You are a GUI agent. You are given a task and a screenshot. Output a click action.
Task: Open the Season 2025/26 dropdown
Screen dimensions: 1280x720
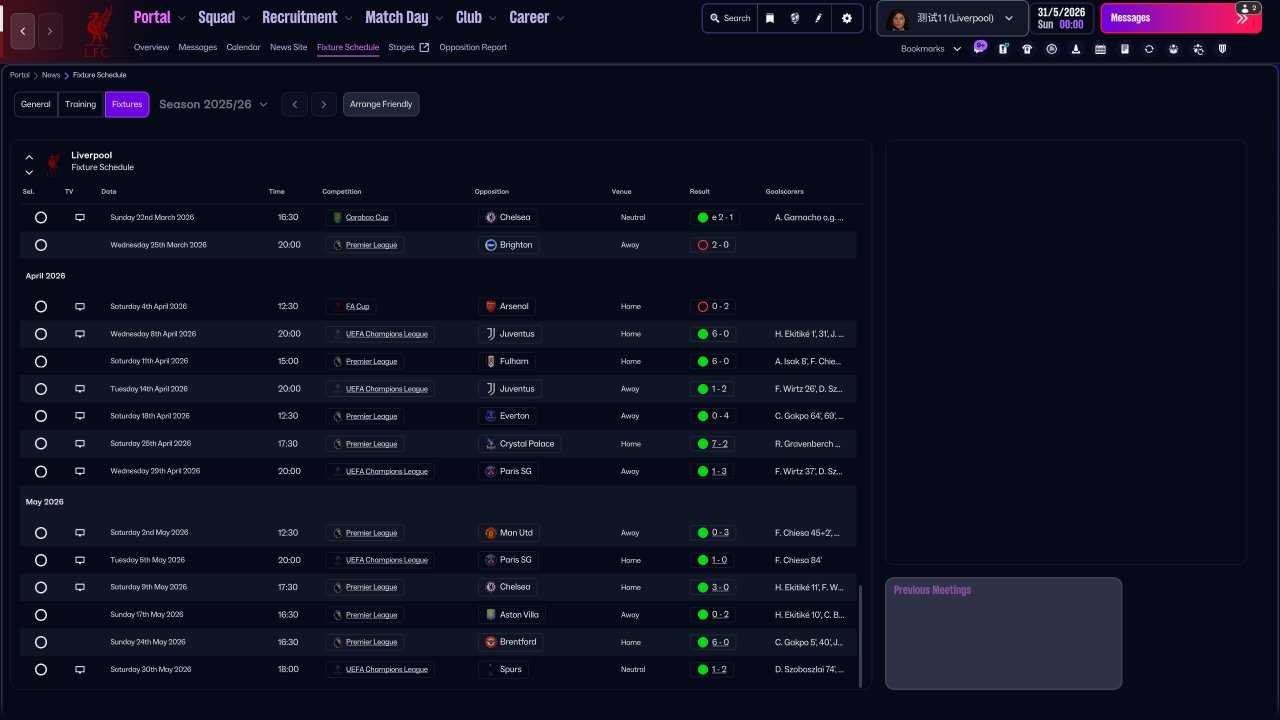click(x=213, y=104)
